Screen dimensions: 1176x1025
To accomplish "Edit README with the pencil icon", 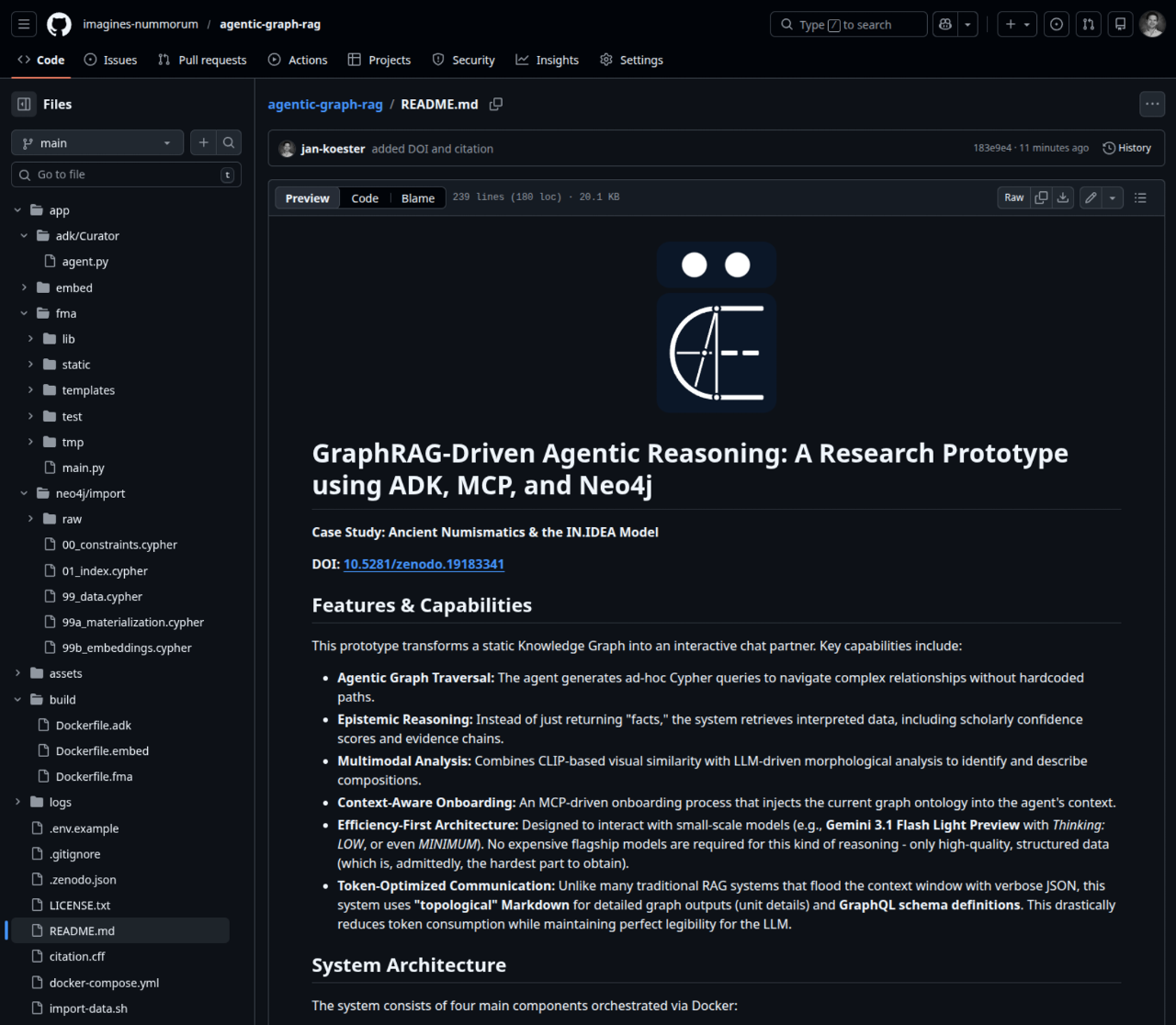I will point(1091,197).
